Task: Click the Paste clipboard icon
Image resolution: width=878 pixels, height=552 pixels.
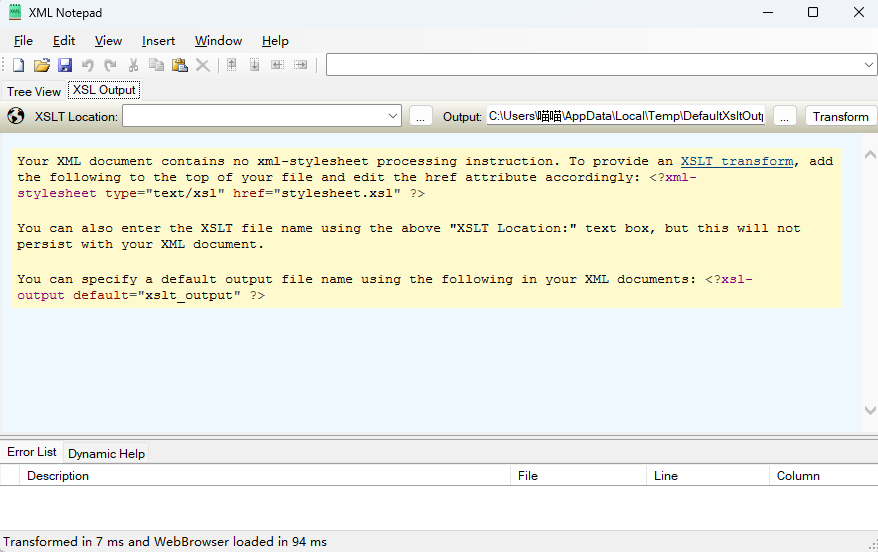Action: pyautogui.click(x=180, y=65)
